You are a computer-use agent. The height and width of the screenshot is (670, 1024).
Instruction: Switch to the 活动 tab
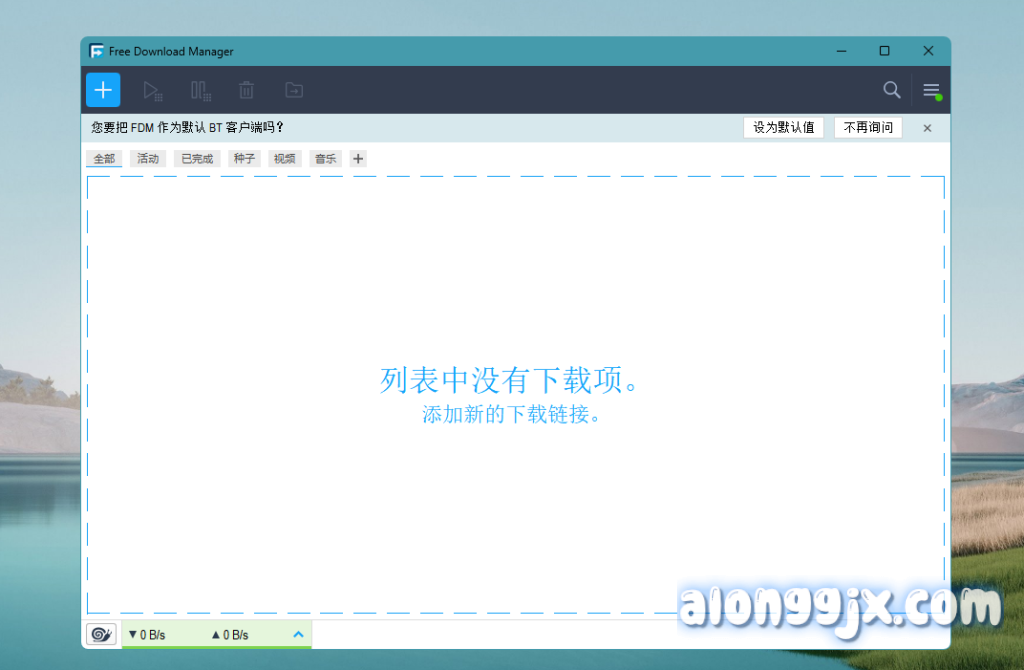click(148, 158)
